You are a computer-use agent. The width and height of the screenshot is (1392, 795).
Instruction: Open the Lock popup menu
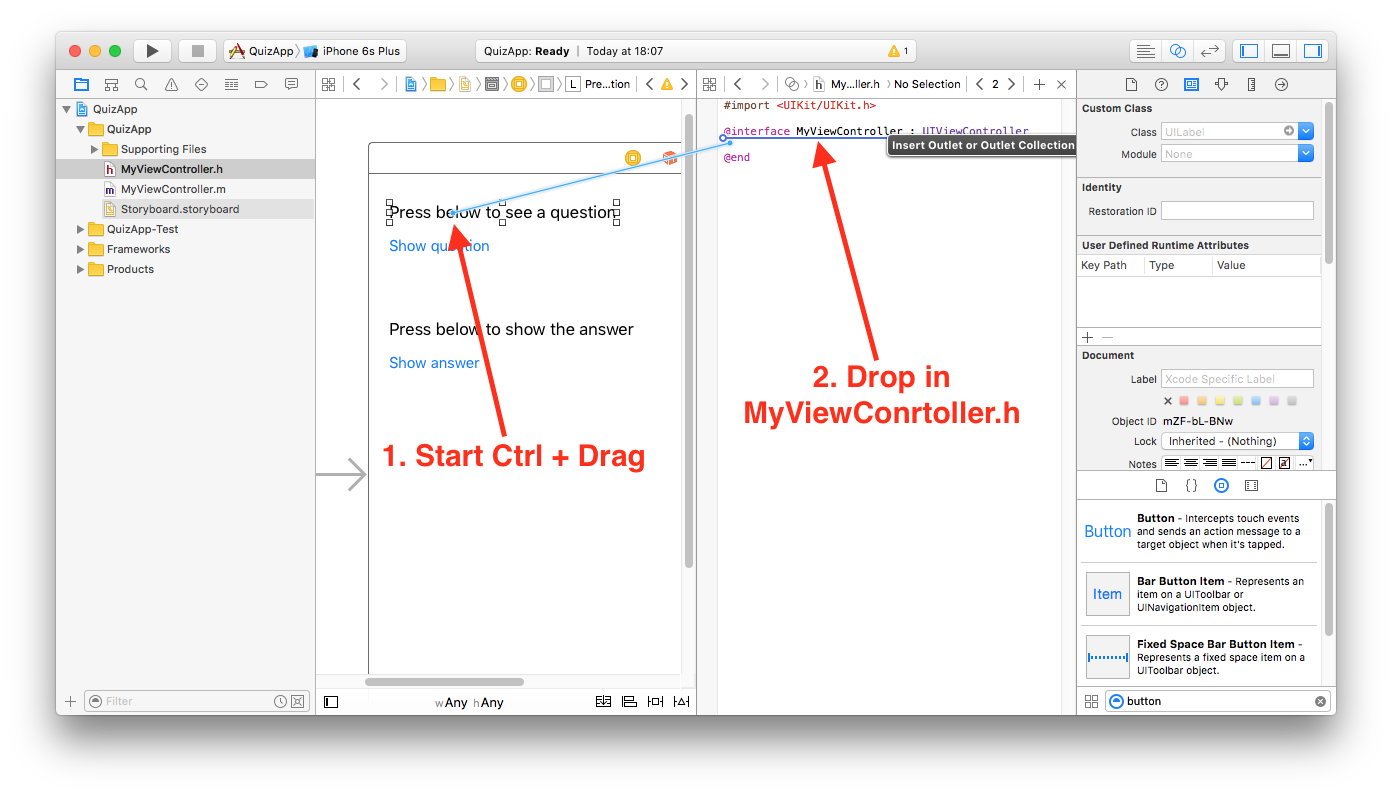1237,441
